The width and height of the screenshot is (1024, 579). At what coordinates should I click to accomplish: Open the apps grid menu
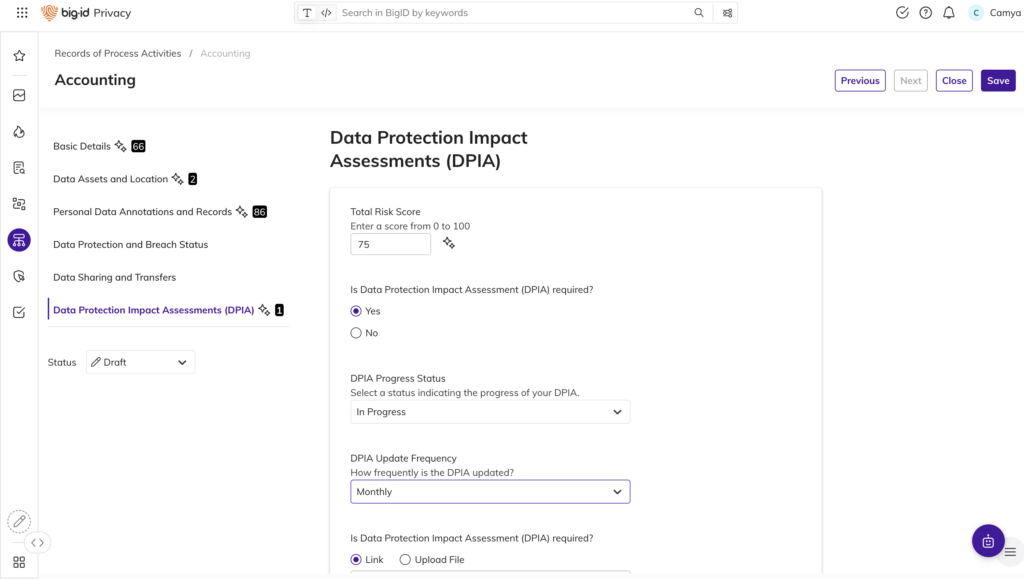[22, 12]
